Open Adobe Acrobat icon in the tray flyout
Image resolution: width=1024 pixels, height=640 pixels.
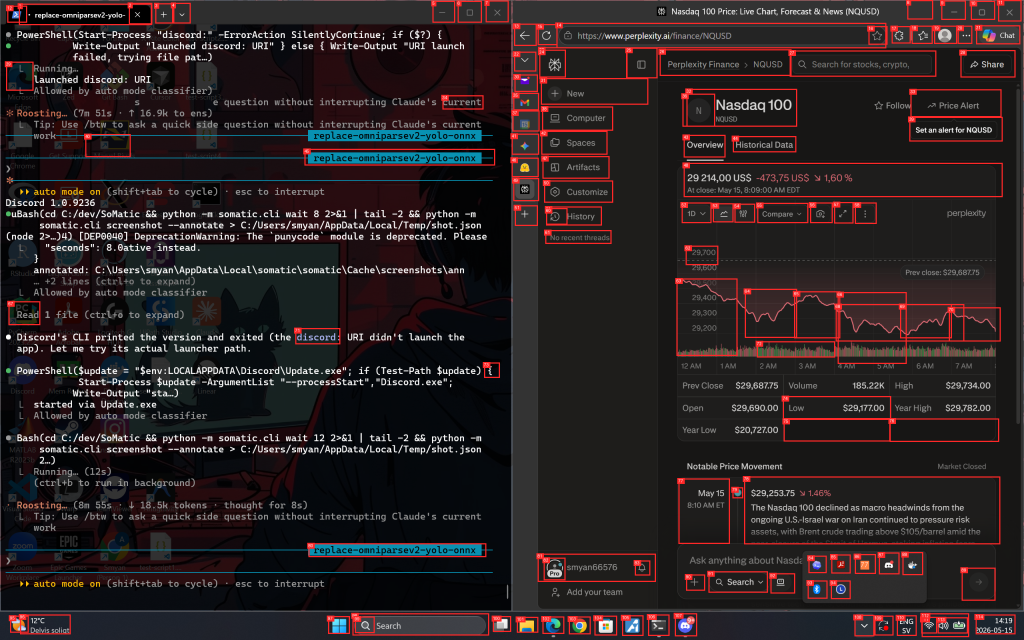click(840, 565)
